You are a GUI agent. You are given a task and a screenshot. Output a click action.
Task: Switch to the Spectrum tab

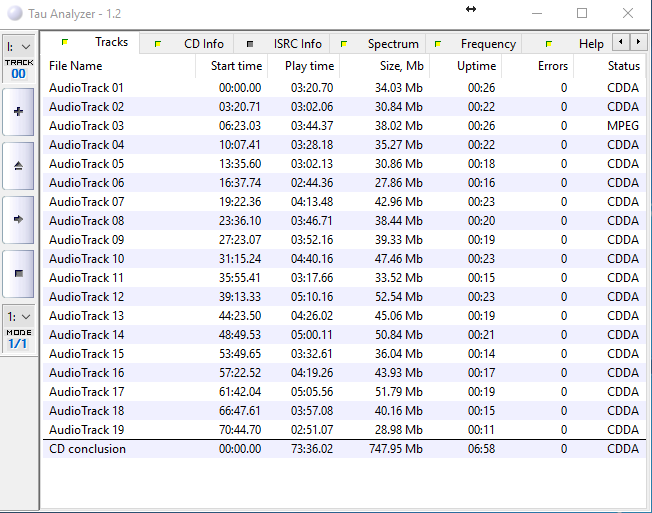click(x=378, y=44)
